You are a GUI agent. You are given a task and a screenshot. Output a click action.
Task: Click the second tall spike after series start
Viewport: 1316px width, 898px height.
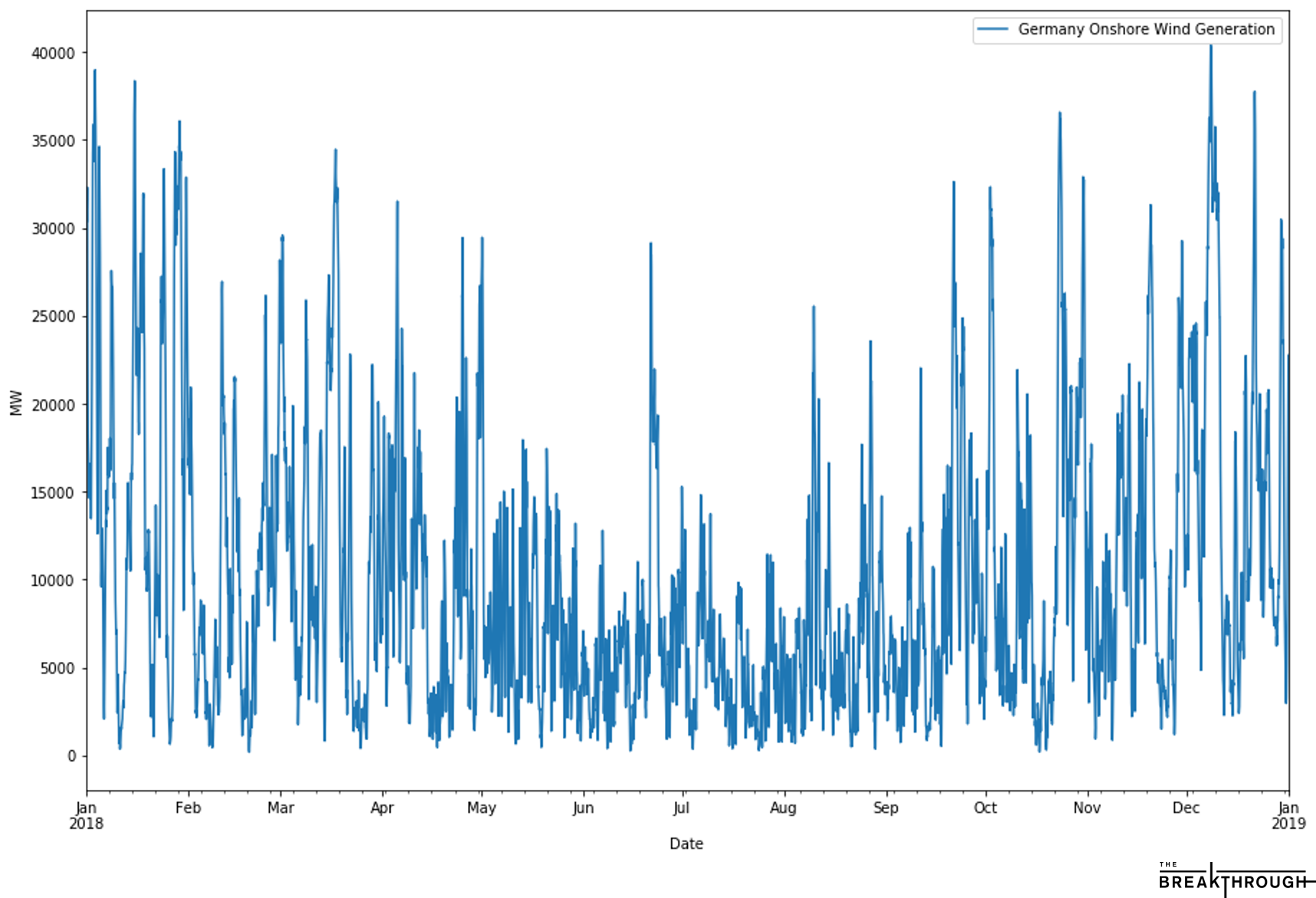134,82
